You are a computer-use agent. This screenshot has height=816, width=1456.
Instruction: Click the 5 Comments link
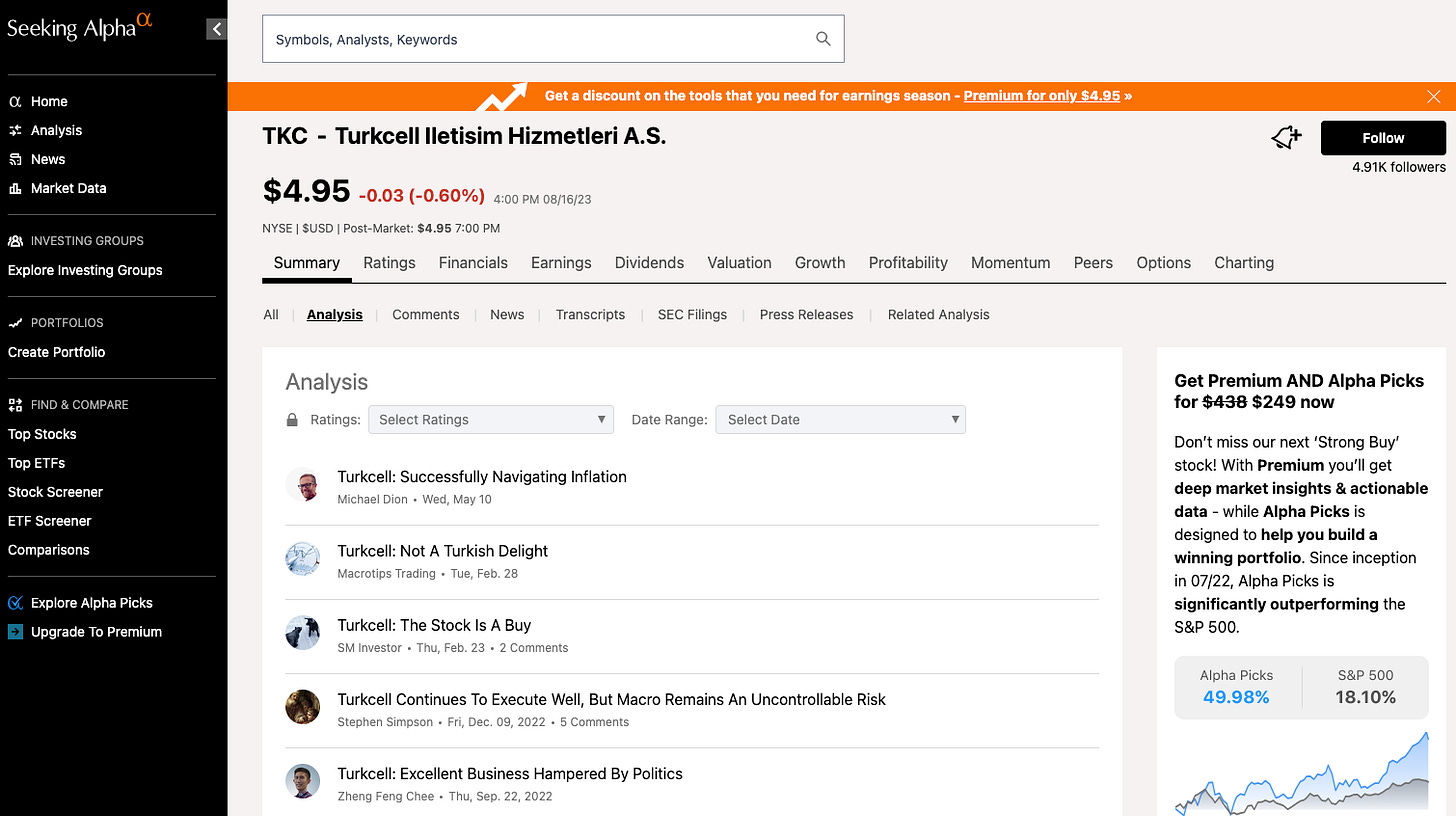[x=594, y=722]
